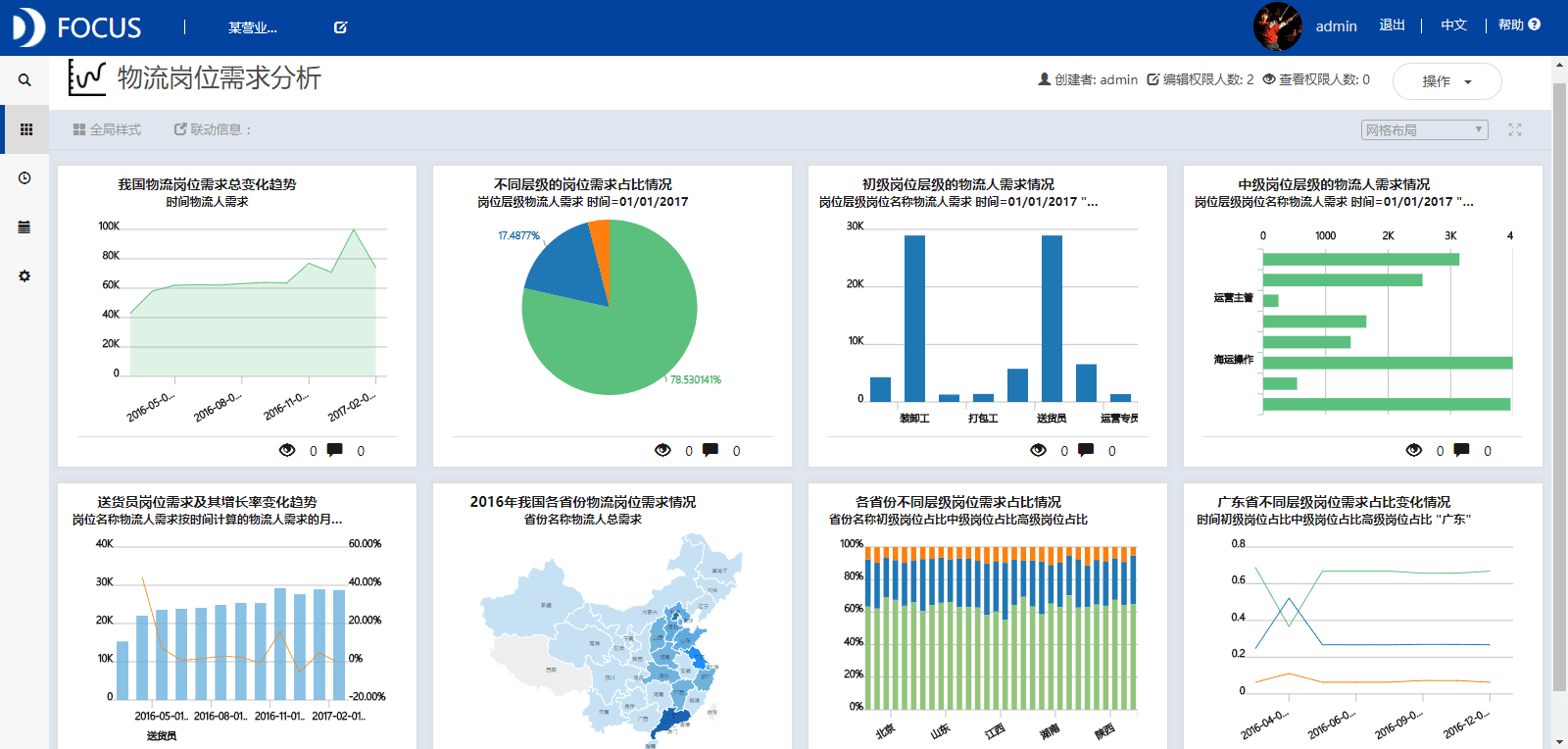Click the 运营主管 axis label
Screen dimensions: 1568x749
coord(1233,297)
